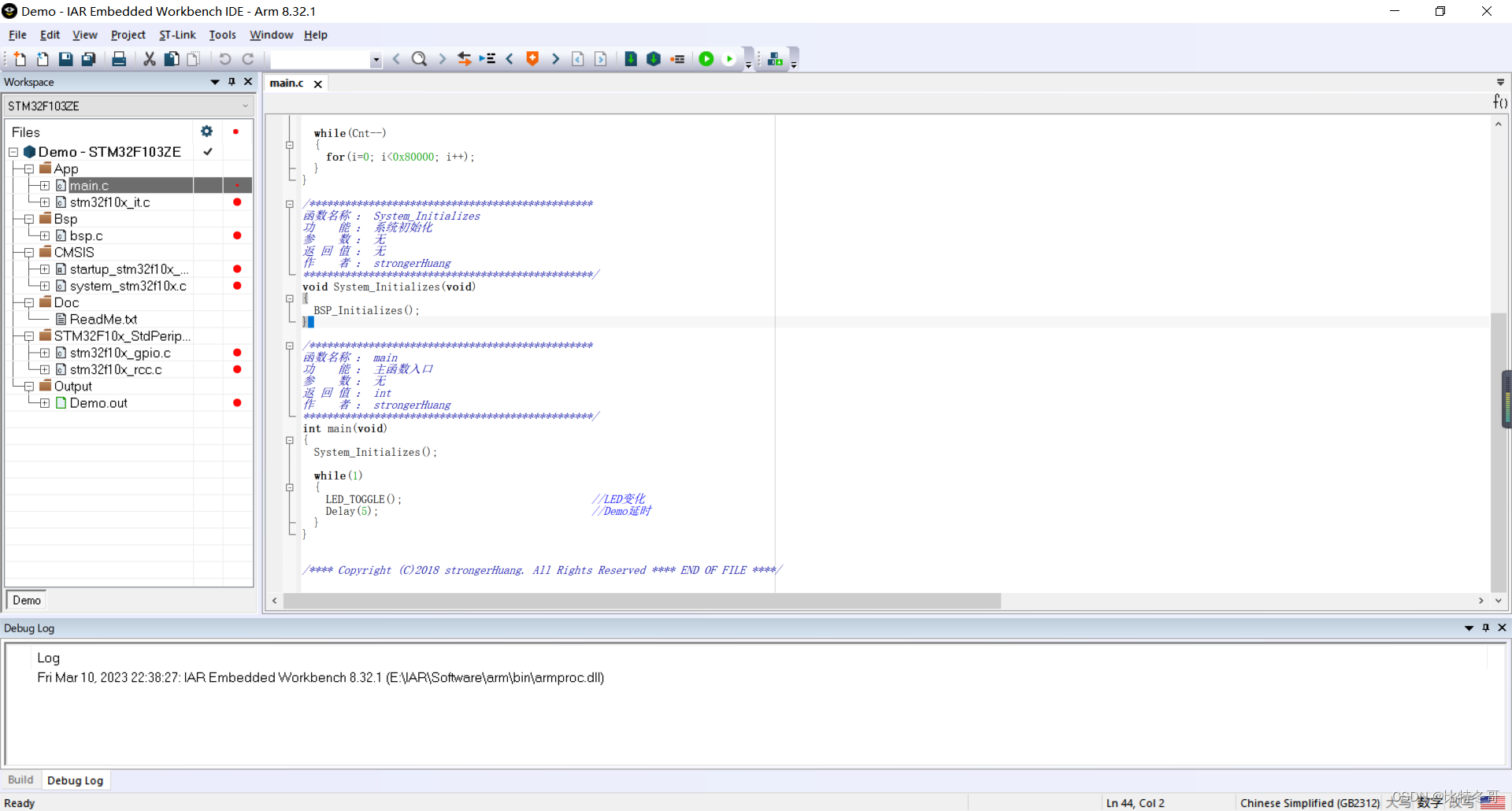Collapse the CMSIS group in workspace tree

point(29,253)
